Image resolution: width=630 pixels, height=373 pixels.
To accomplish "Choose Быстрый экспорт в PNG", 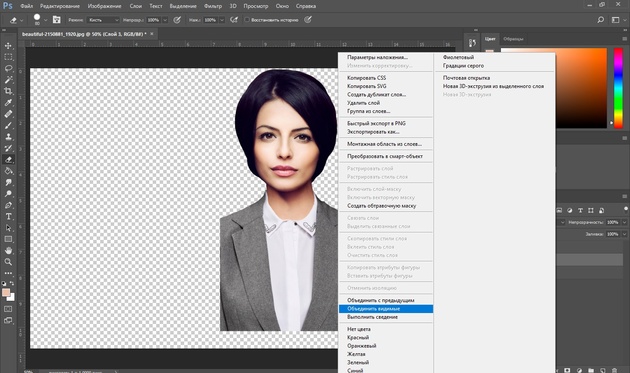I will 376,123.
